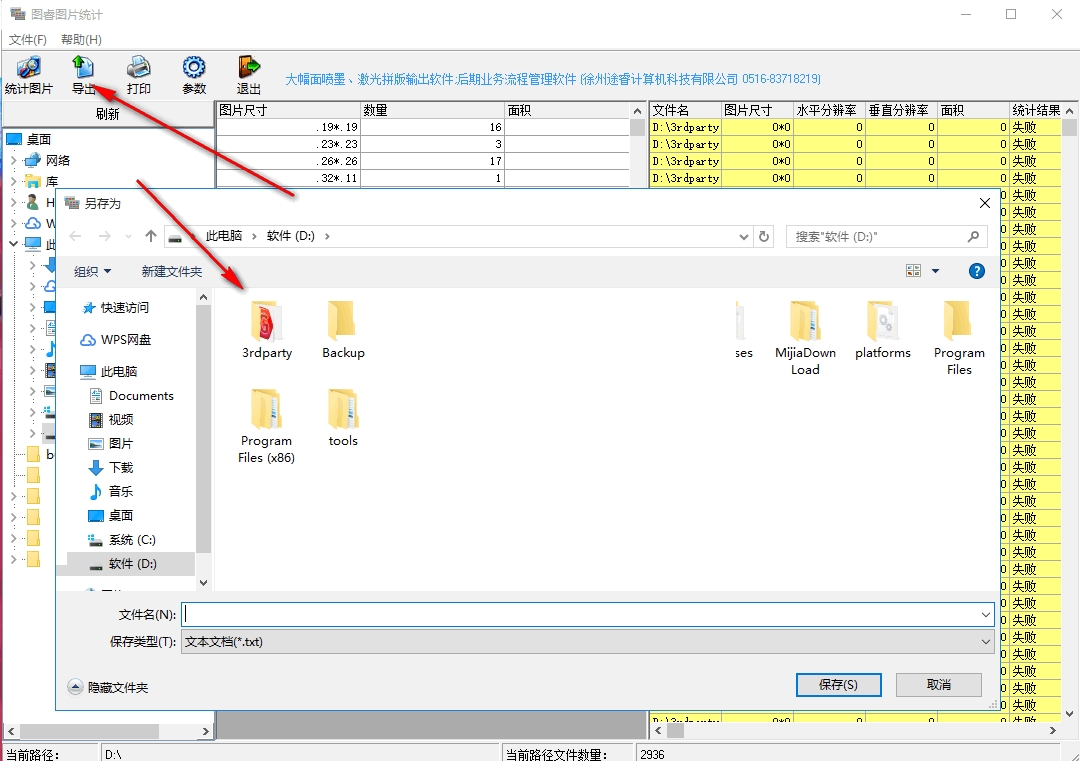Screen dimensions: 1080x761
Task: Click the tree panel horizontal scrollbar right arrow
Action: point(206,731)
